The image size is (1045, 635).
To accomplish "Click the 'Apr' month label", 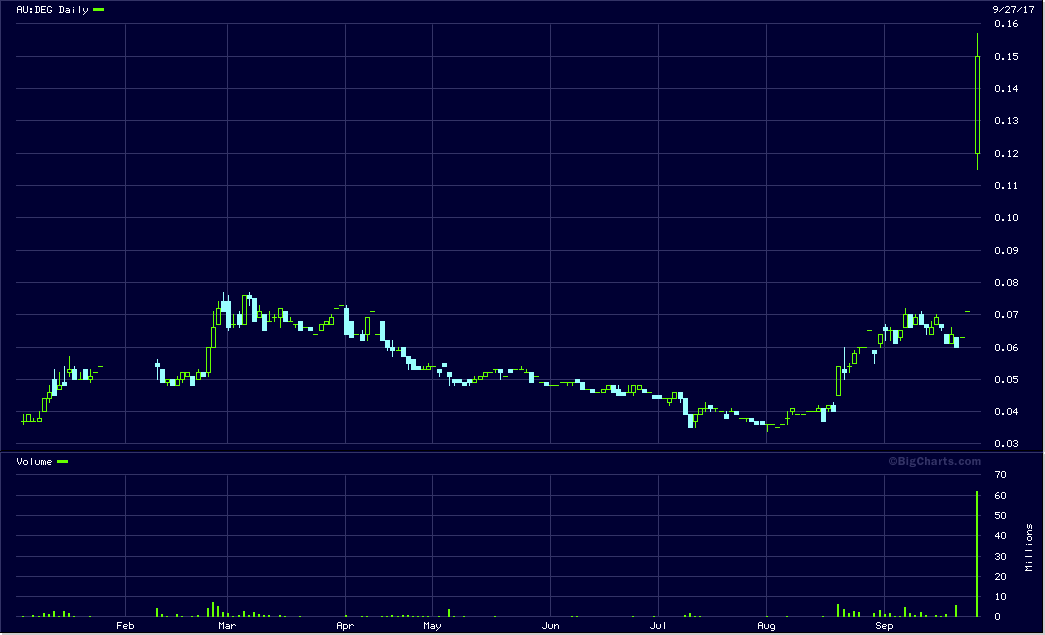I will [345, 626].
